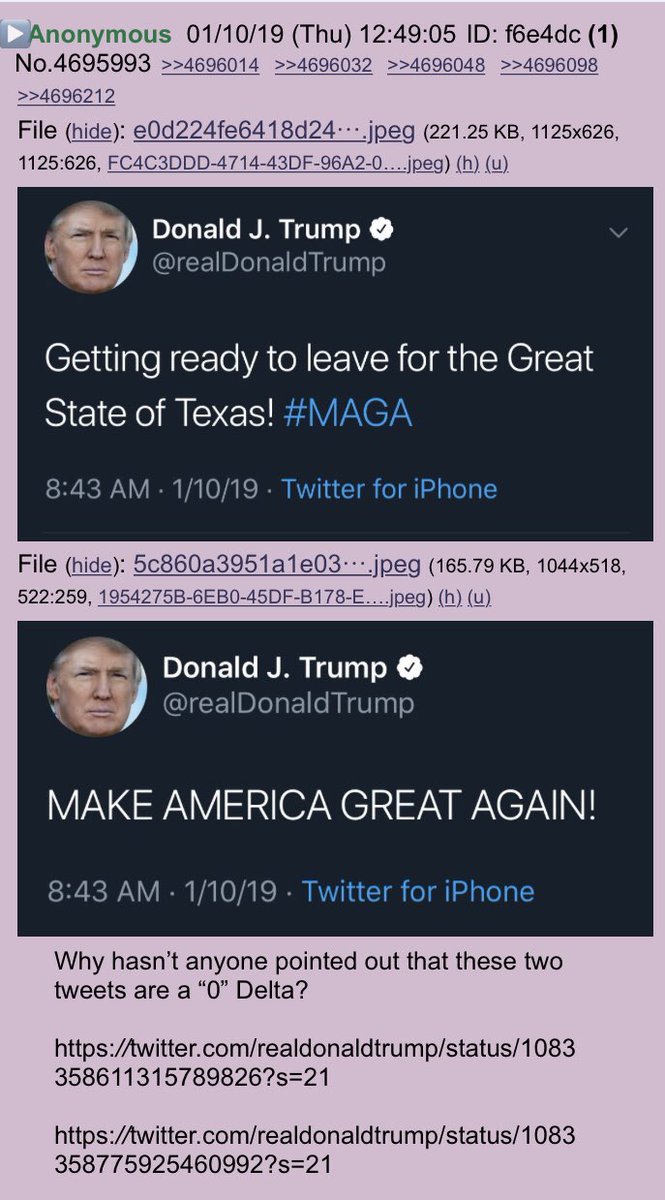Click the (u) link of first file

coord(497,164)
